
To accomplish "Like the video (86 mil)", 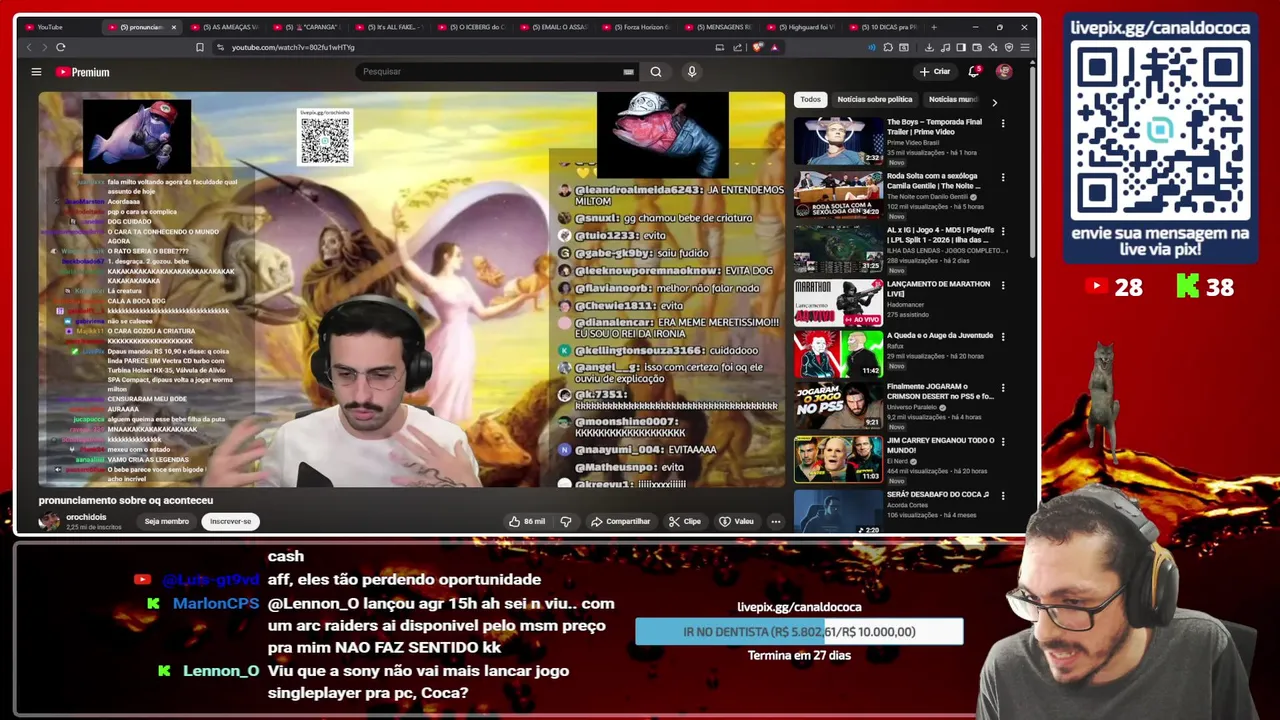I will 527,521.
